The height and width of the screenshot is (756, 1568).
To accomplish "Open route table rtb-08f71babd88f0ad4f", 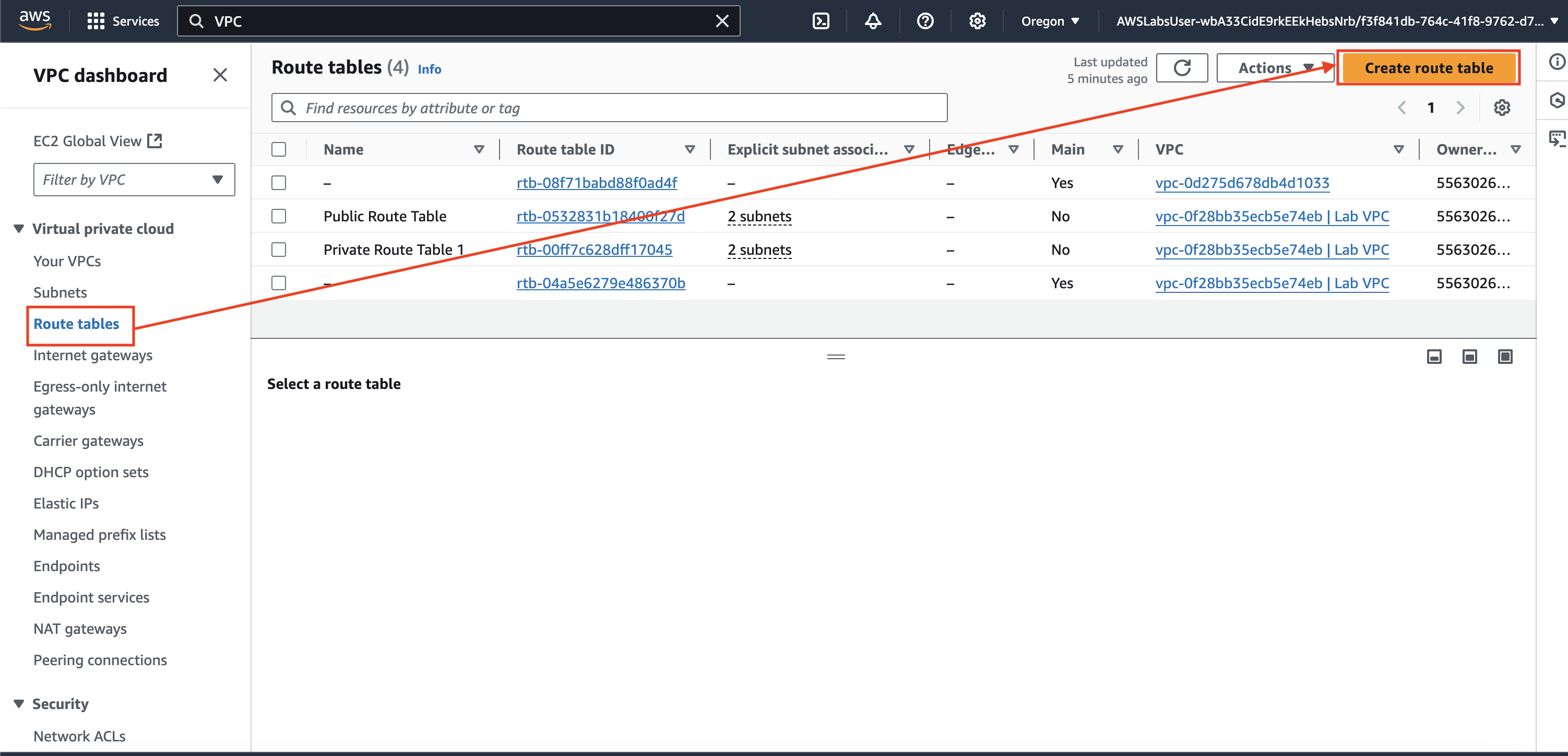I will (x=597, y=183).
